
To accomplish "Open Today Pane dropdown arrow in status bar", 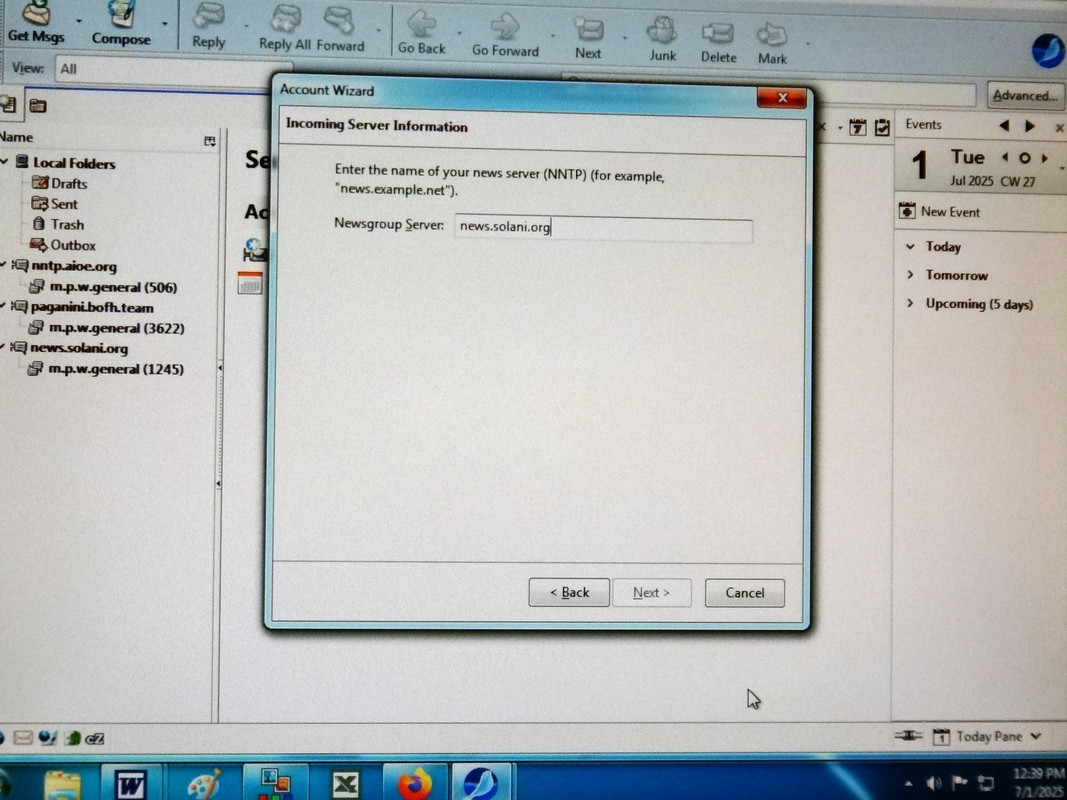I will (x=1036, y=736).
